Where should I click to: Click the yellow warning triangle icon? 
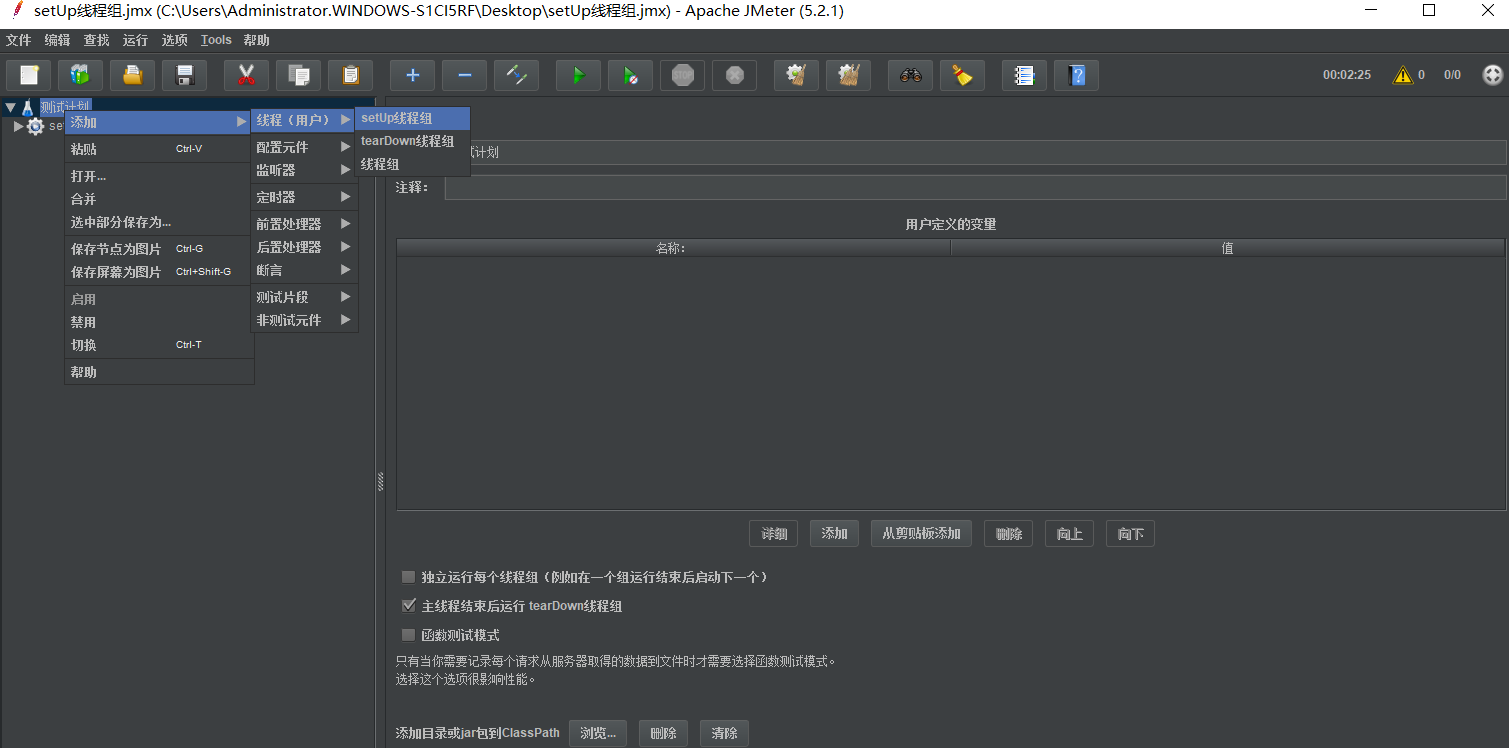tap(1403, 75)
